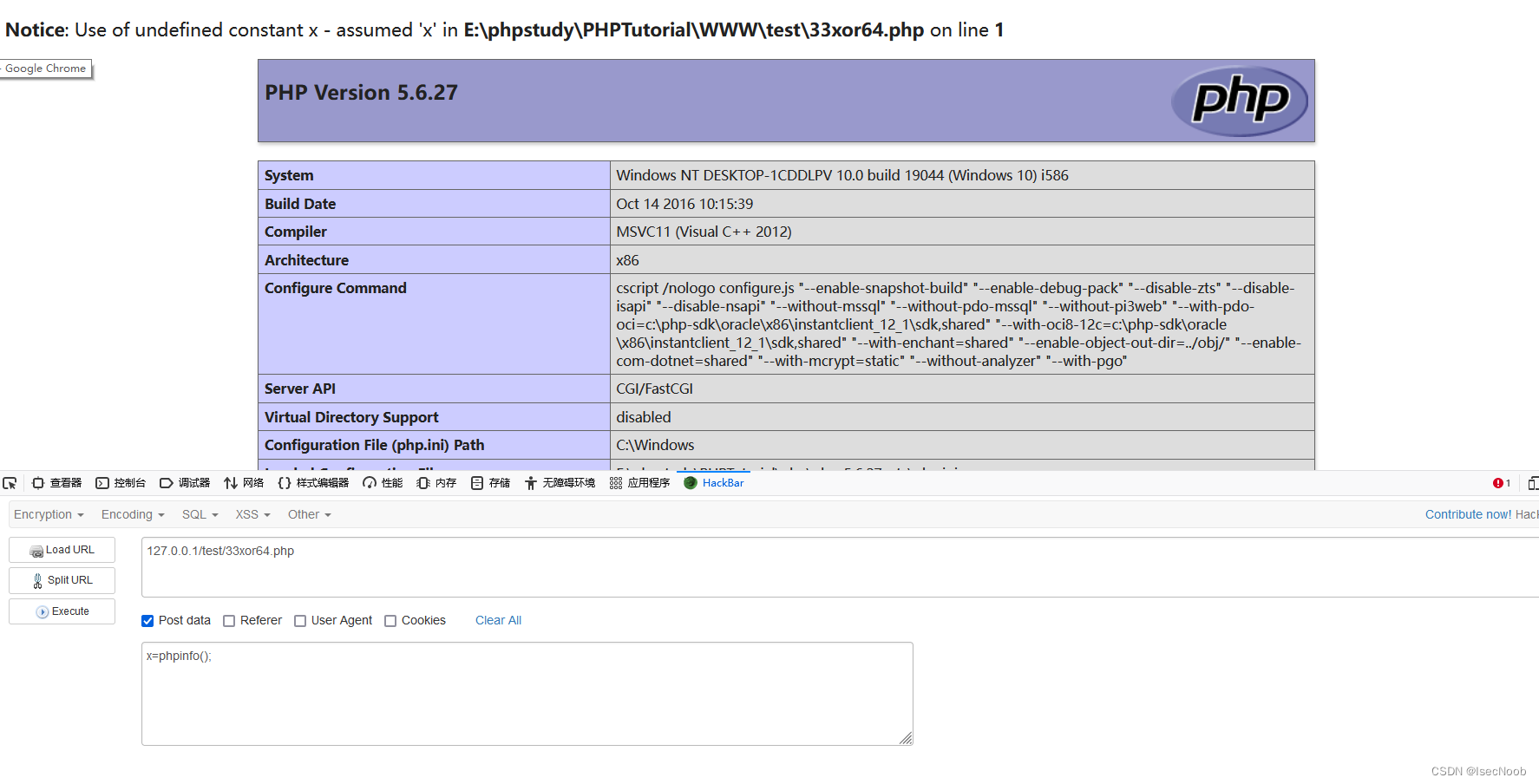
Task: Expand the Encryption dropdown menu
Action: [49, 514]
